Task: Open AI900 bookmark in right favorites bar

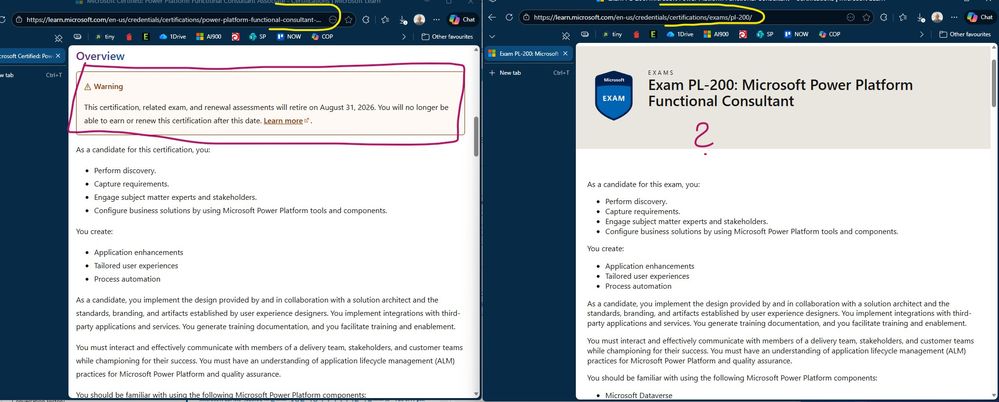Action: click(715, 34)
